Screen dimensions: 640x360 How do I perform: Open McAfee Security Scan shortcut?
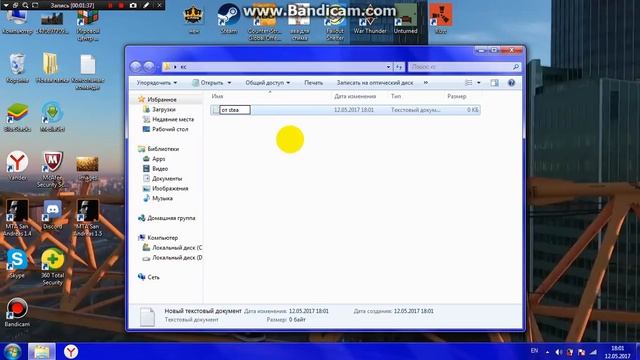pyautogui.click(x=52, y=169)
